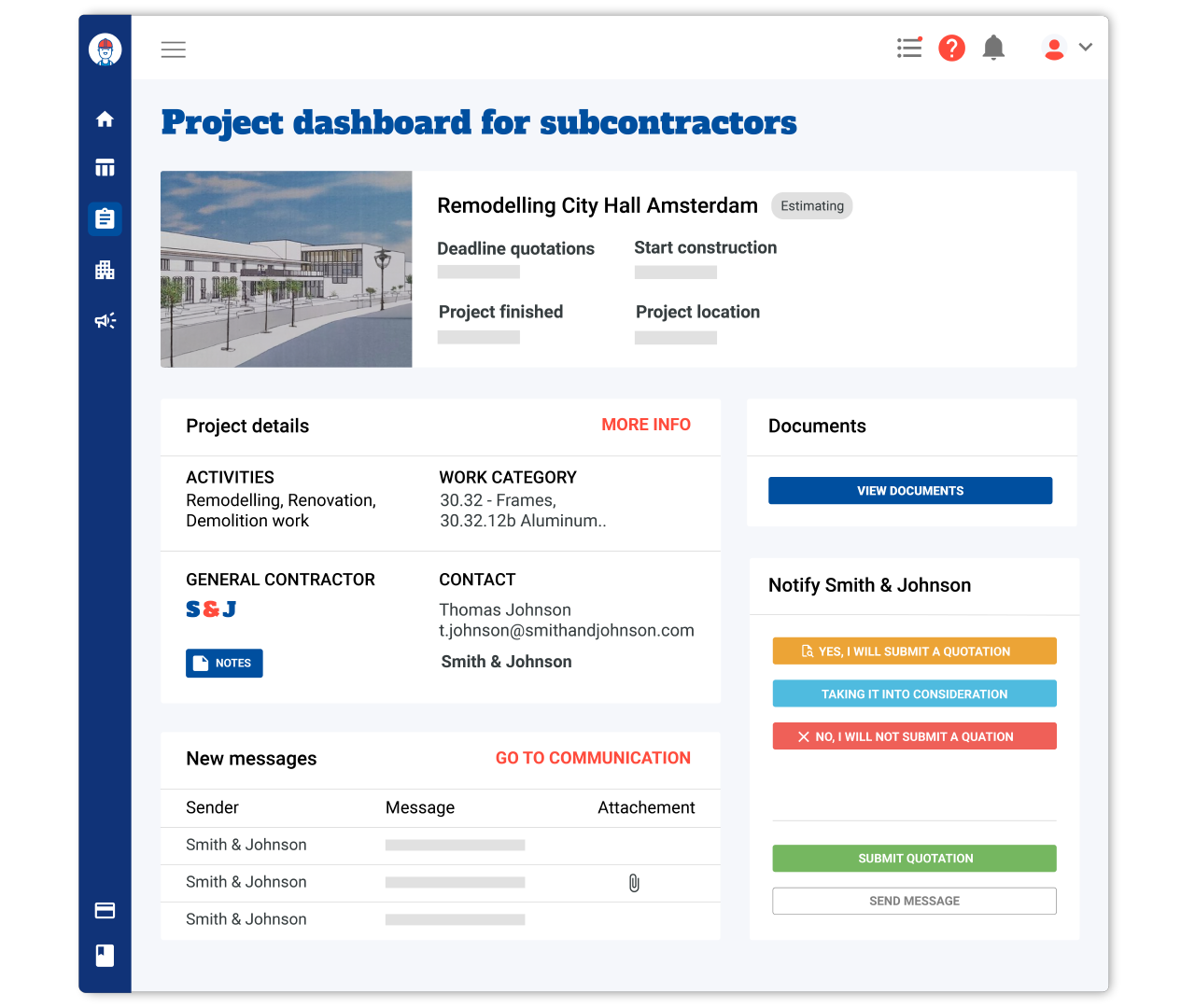1195x1008 pixels.
Task: Open last Smith & Johnson message row
Action: pyautogui.click(x=441, y=920)
